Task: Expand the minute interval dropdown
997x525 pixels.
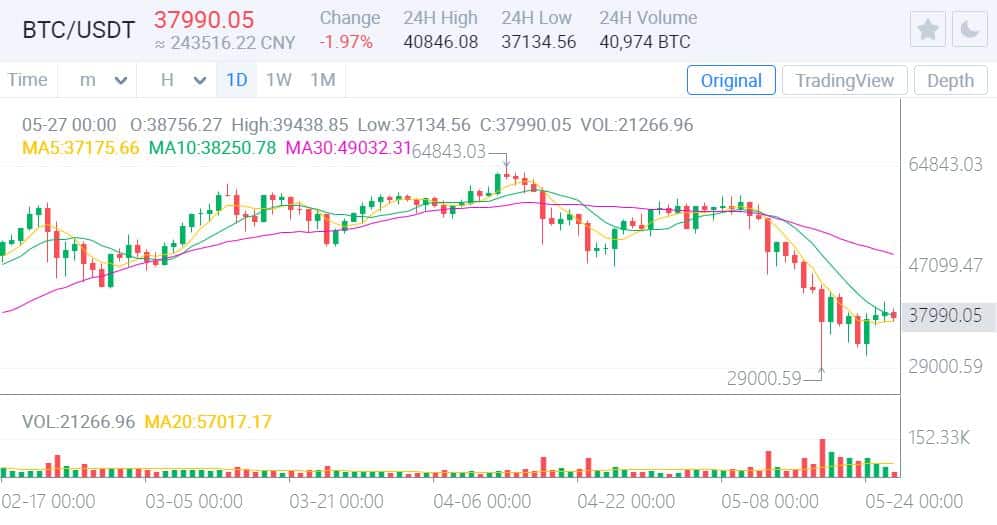Action: tap(105, 80)
